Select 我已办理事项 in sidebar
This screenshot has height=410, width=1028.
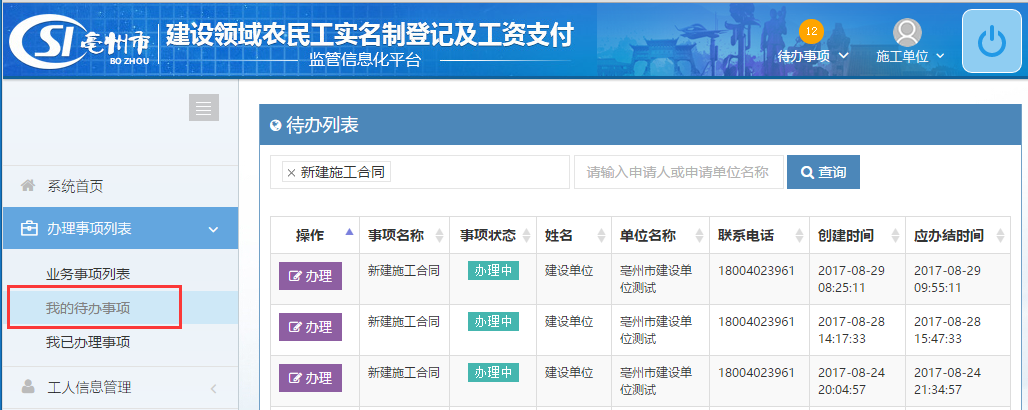(88, 342)
